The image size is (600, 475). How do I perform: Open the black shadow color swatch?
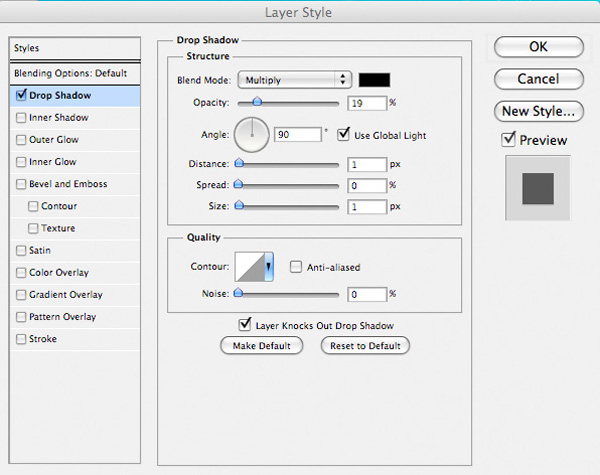(x=374, y=80)
